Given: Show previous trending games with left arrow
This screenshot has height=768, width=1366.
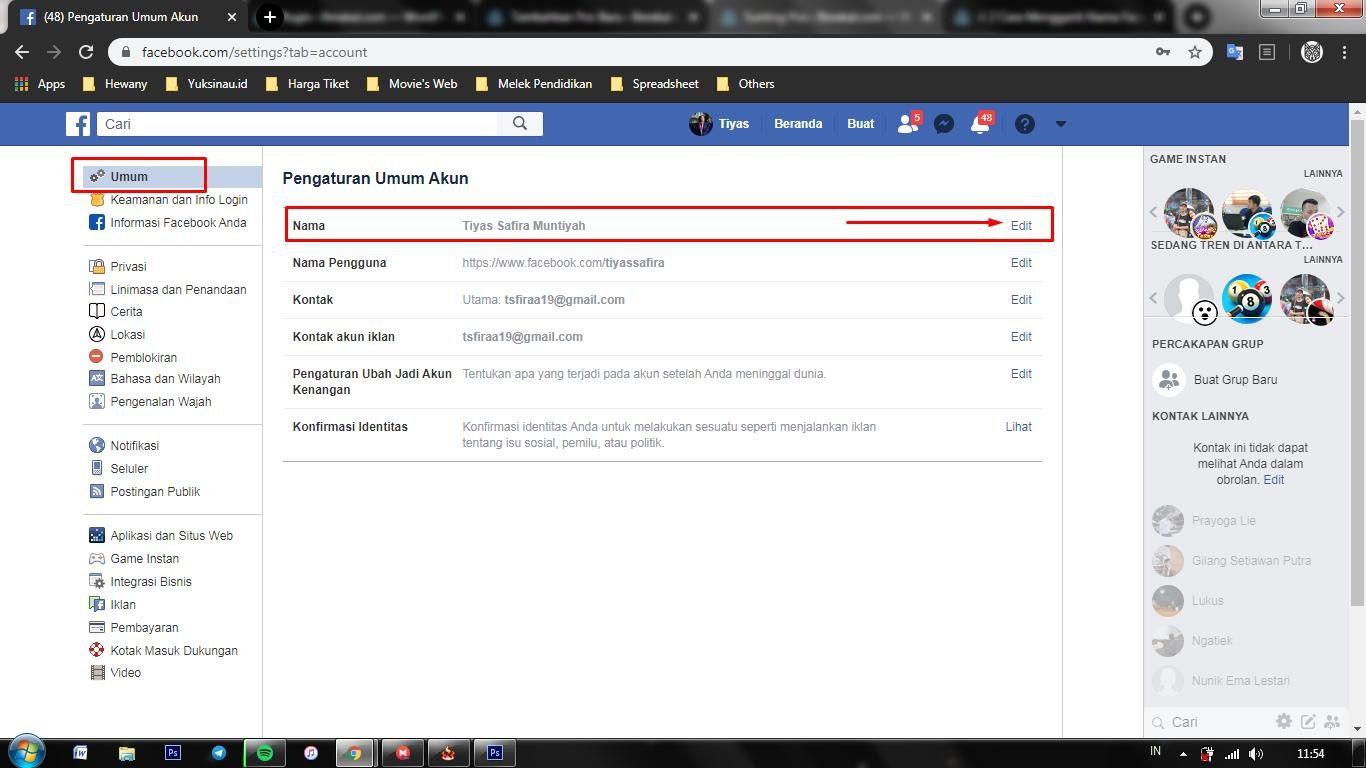Looking at the screenshot, I should pos(1153,298).
